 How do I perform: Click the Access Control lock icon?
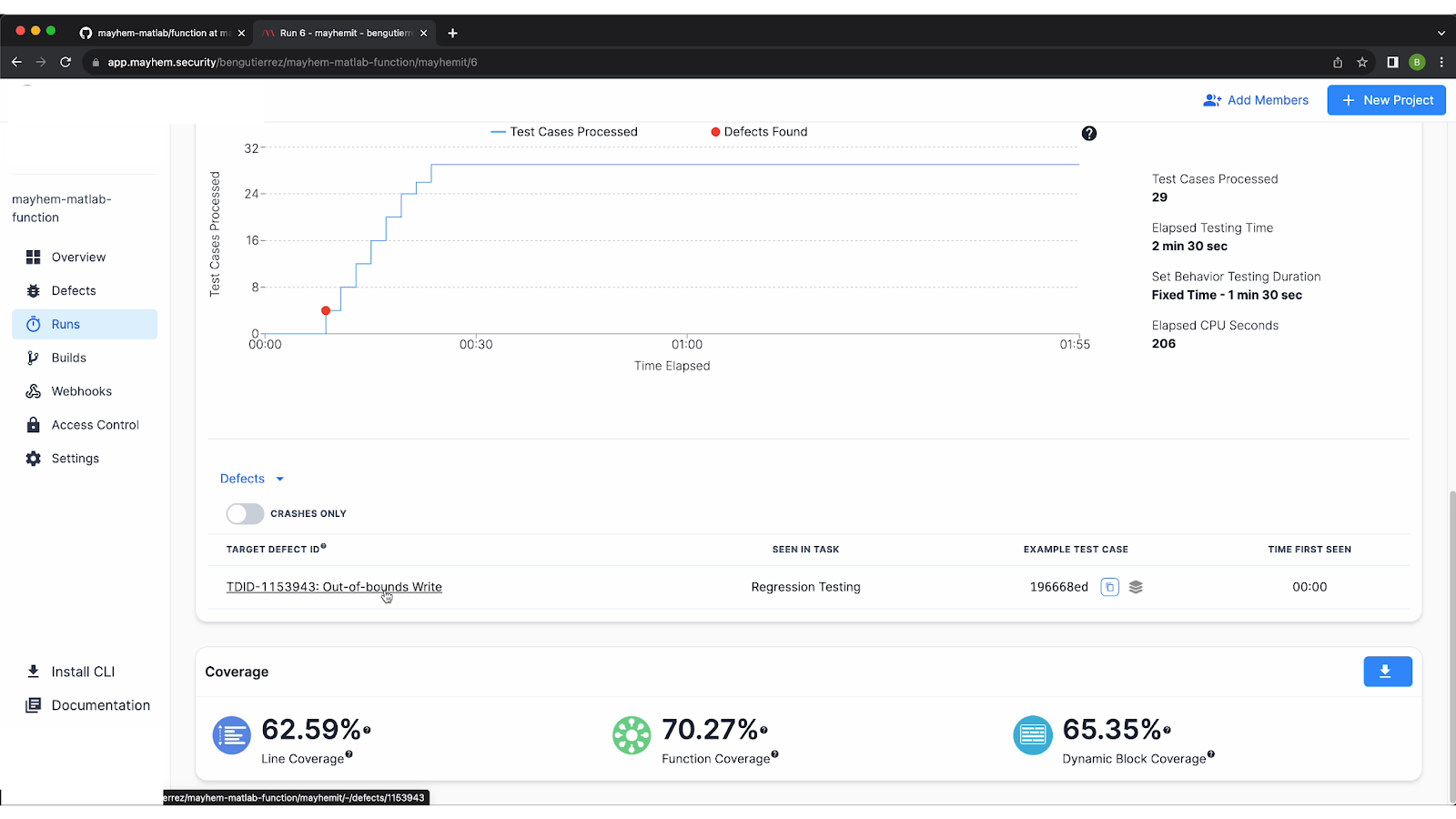(x=34, y=425)
